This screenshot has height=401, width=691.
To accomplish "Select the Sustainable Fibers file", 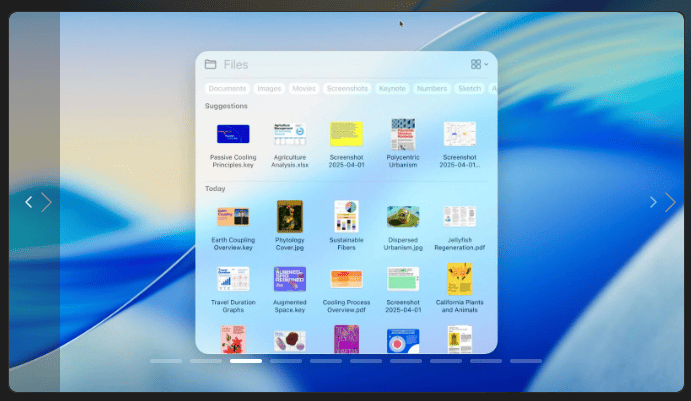I will tap(346, 216).
